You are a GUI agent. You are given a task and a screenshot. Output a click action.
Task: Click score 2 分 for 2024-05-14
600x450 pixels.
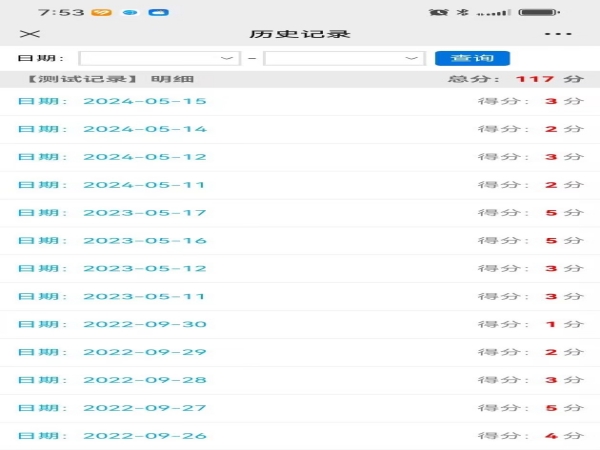[564, 129]
